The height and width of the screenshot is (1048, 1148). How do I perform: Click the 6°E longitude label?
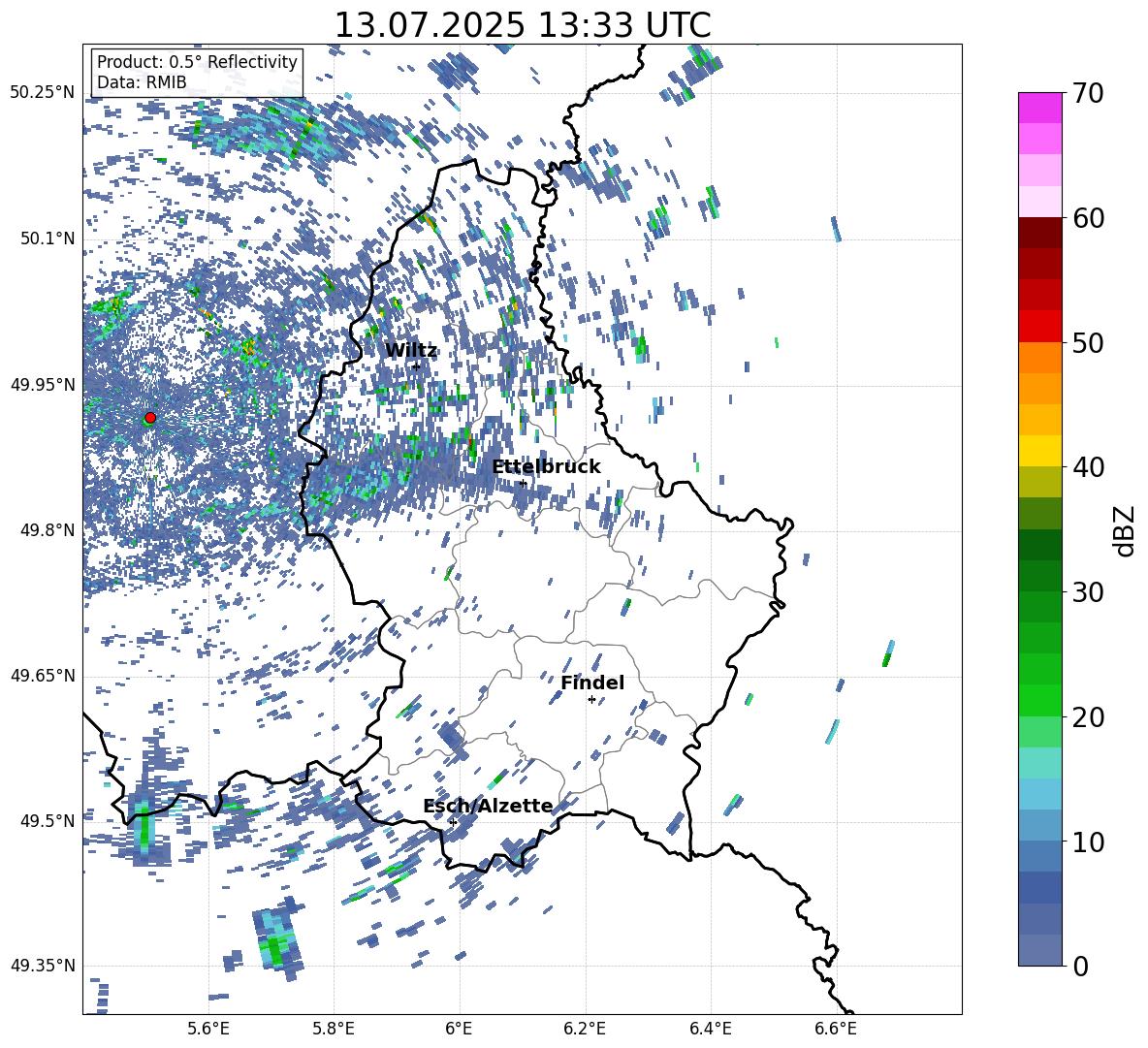coord(459,1029)
